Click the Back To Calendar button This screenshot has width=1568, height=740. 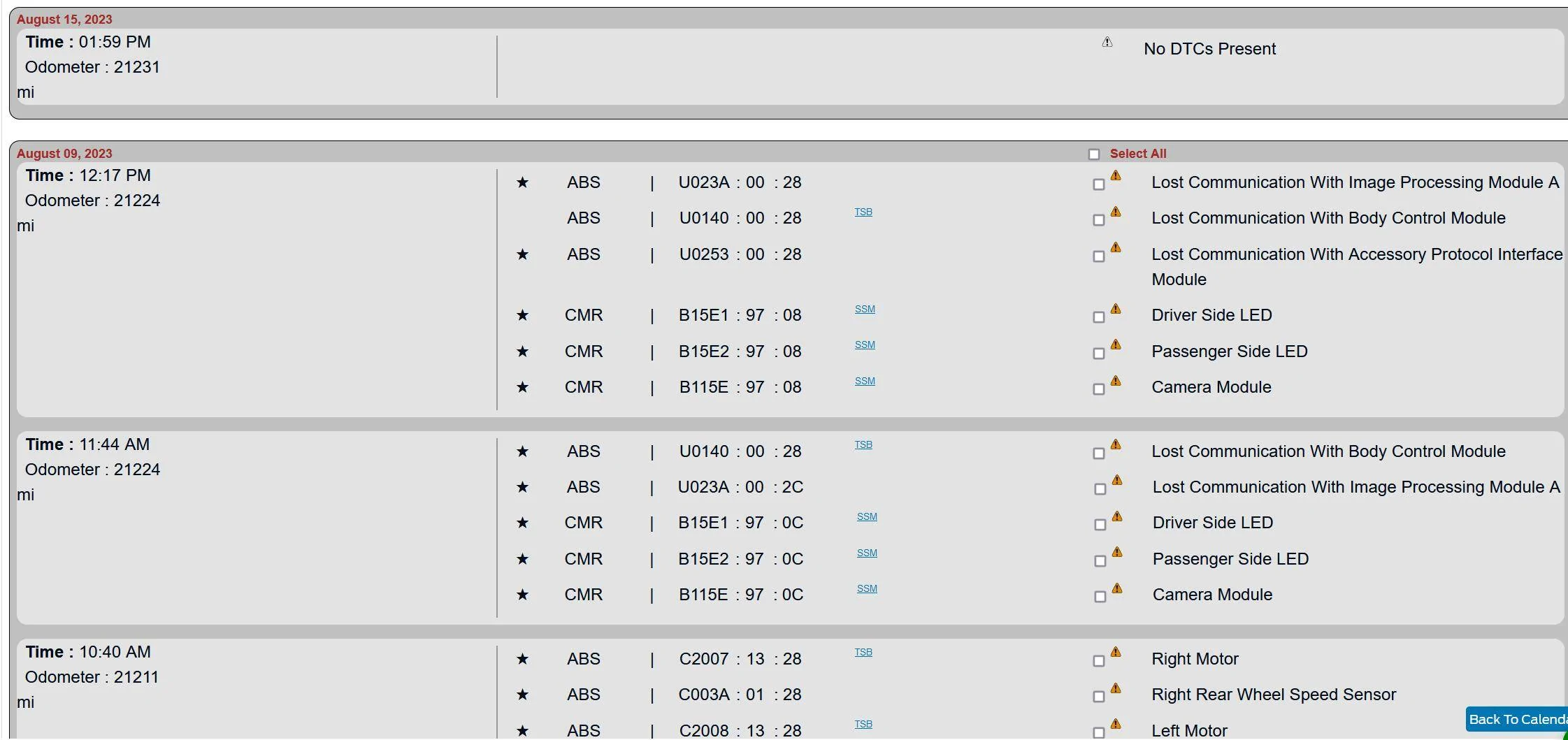point(1516,719)
